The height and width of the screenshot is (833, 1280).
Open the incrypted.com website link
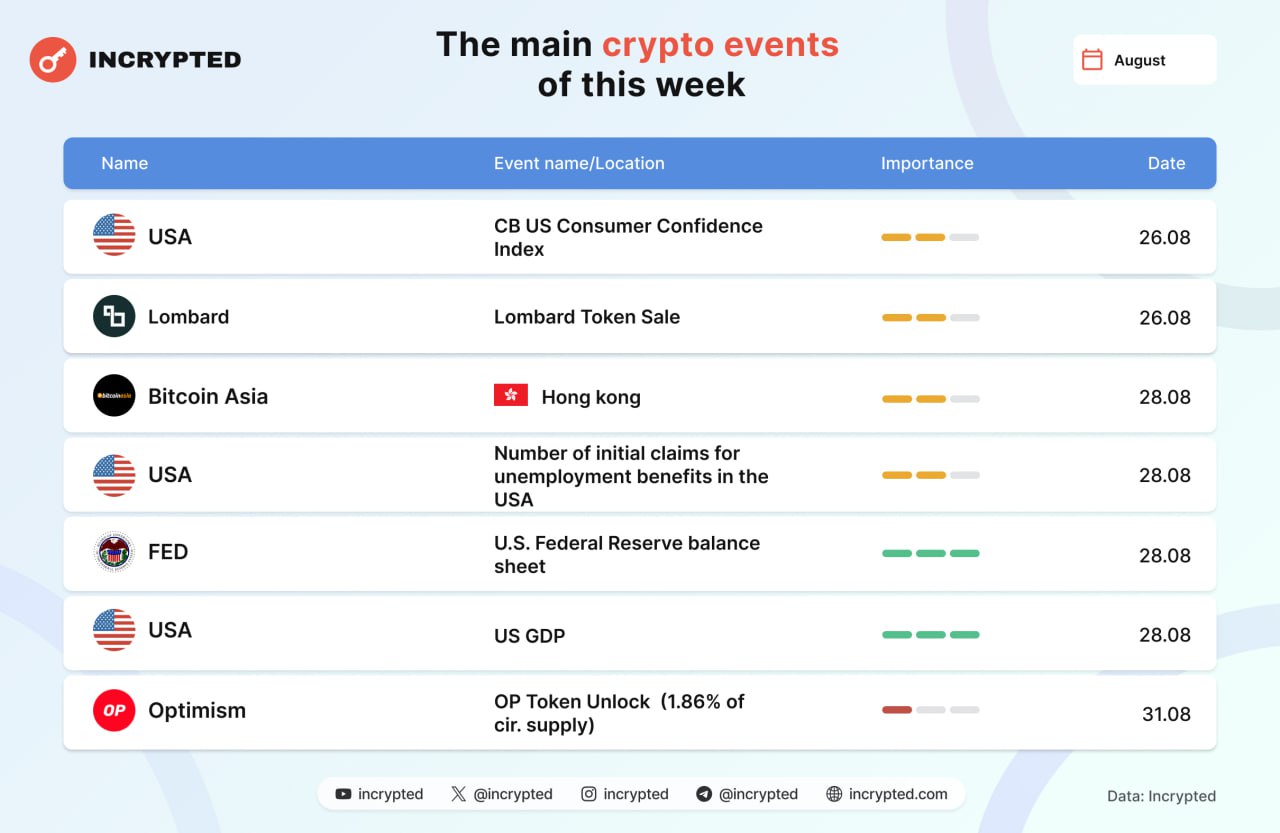pyautogui.click(x=897, y=794)
